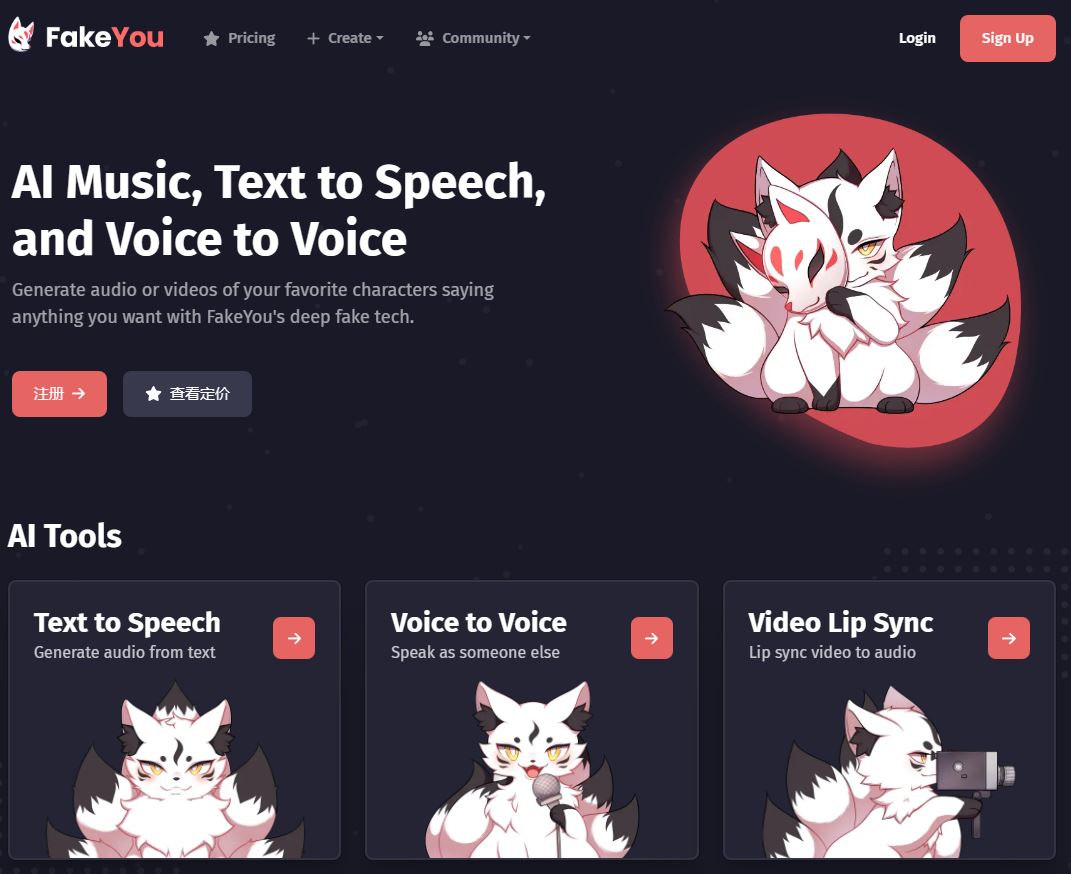Click the FakeYou brand name text
The height and width of the screenshot is (874, 1071).
(105, 37)
